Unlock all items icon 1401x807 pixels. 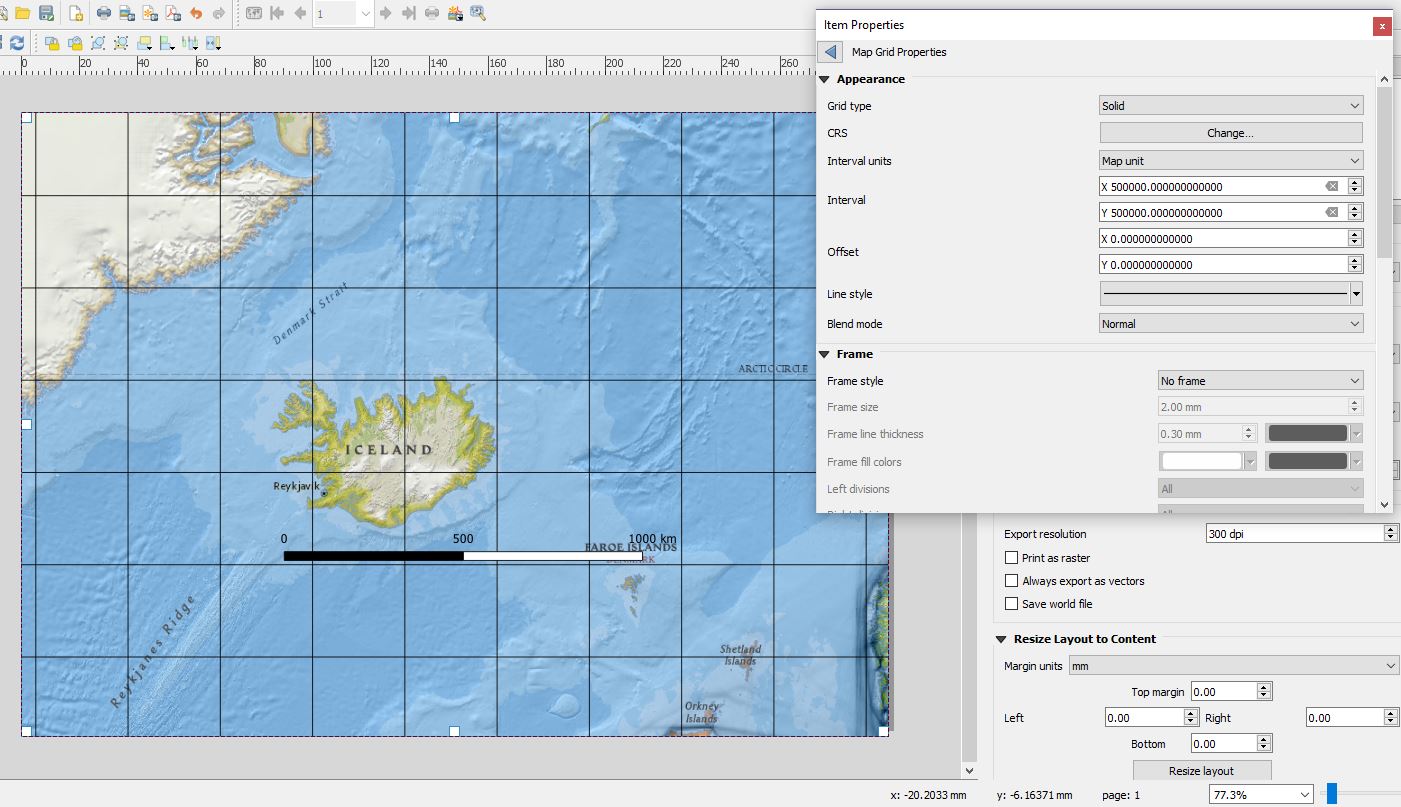(x=75, y=43)
